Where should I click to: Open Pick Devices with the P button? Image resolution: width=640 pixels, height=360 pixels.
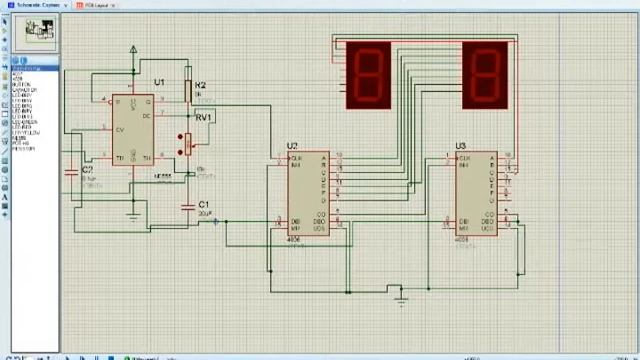[x=15, y=60]
